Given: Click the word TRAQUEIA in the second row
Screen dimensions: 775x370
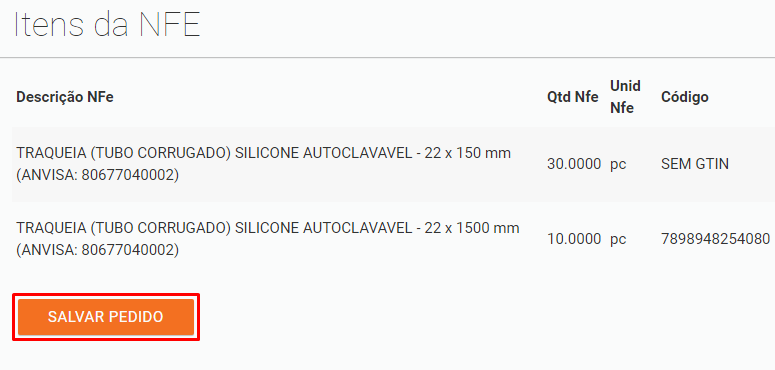Looking at the screenshot, I should pos(51,228).
